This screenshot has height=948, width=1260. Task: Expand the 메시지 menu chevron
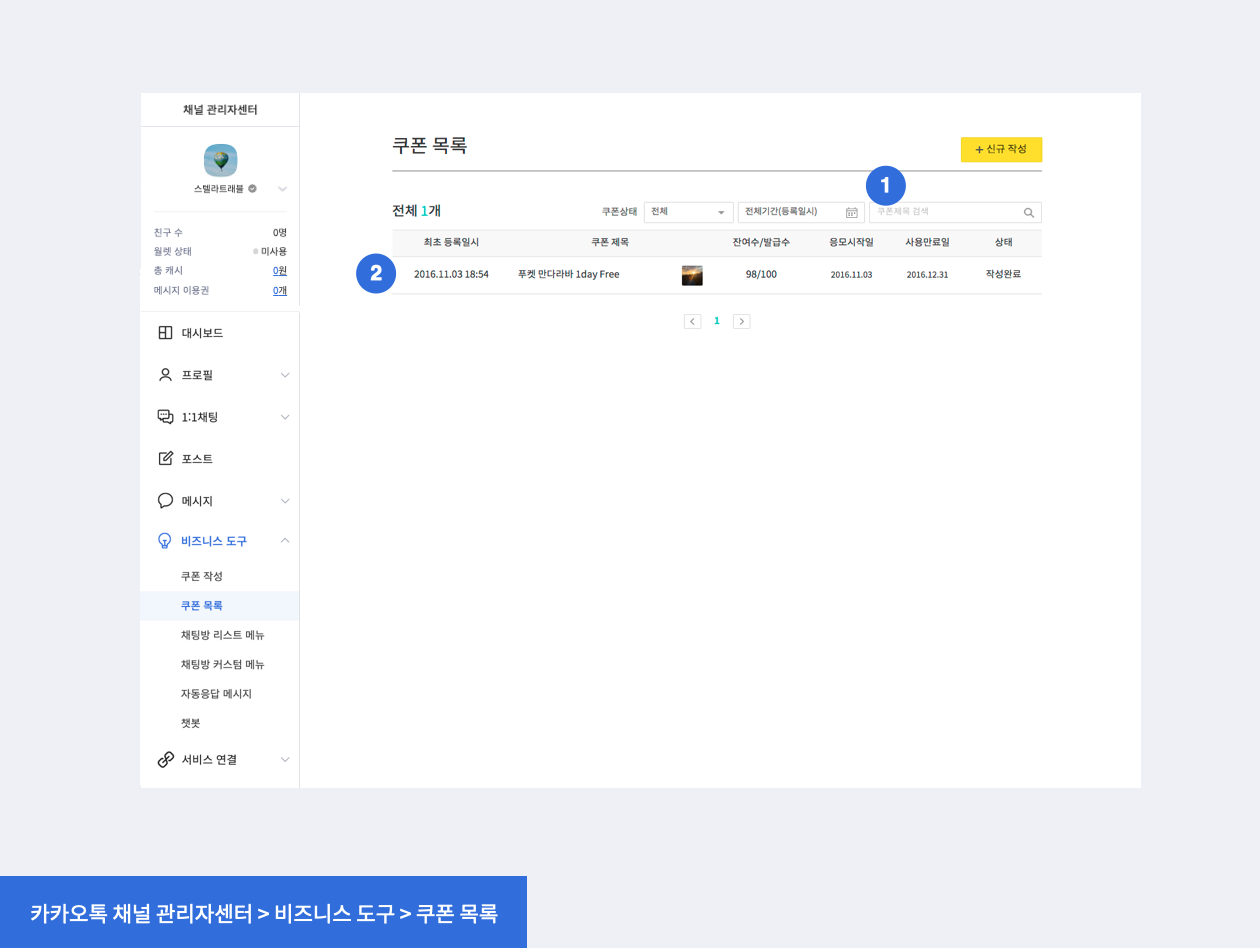point(285,501)
